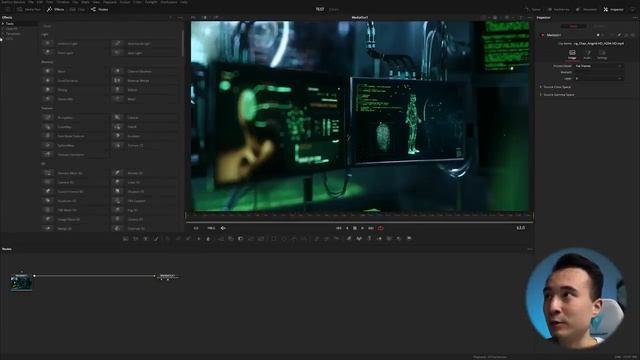Viewport: 640px width, 360px height.
Task: Toggle the Nodes panel button
Action: pos(100,9)
